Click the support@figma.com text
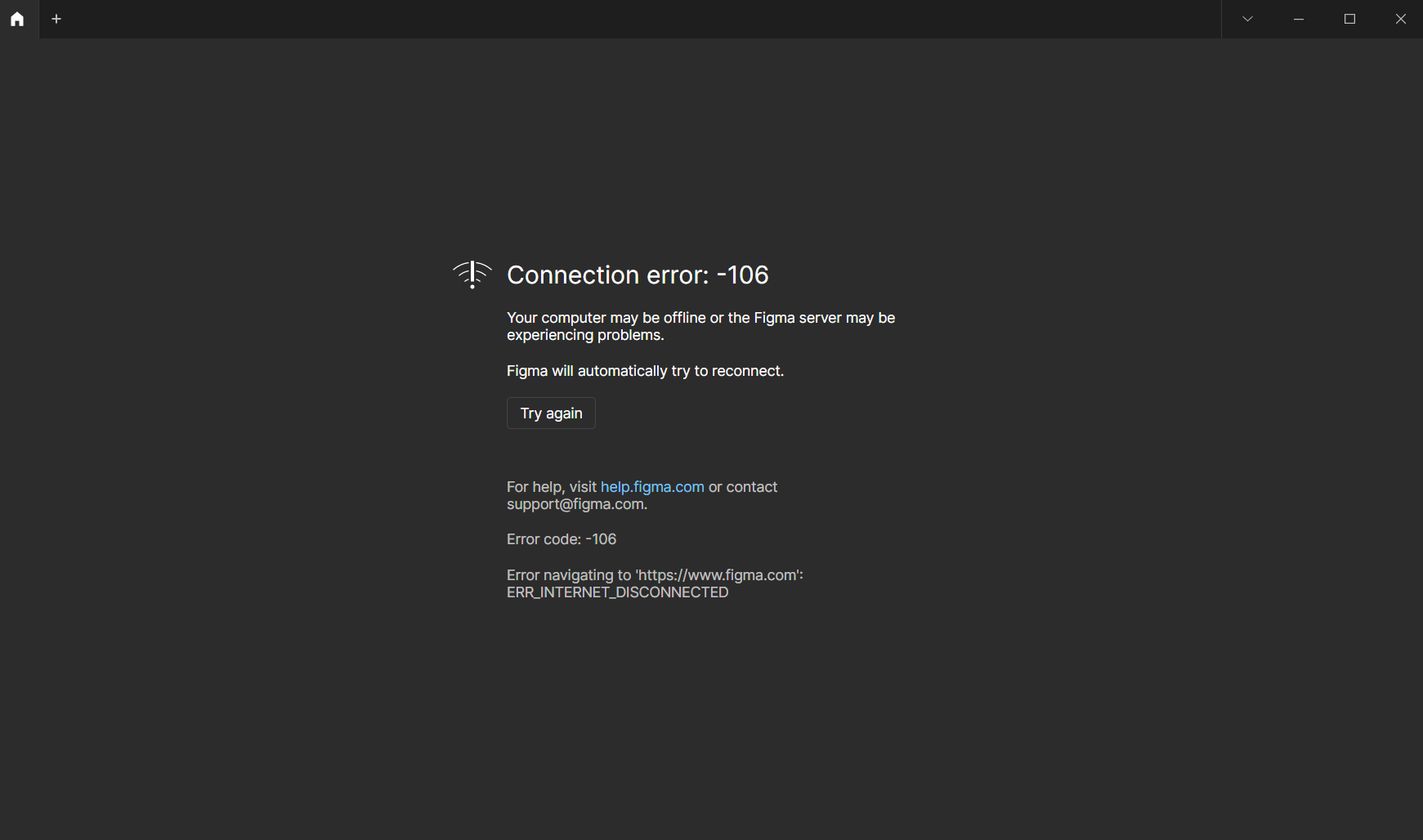The width and height of the screenshot is (1423, 840). tap(575, 504)
